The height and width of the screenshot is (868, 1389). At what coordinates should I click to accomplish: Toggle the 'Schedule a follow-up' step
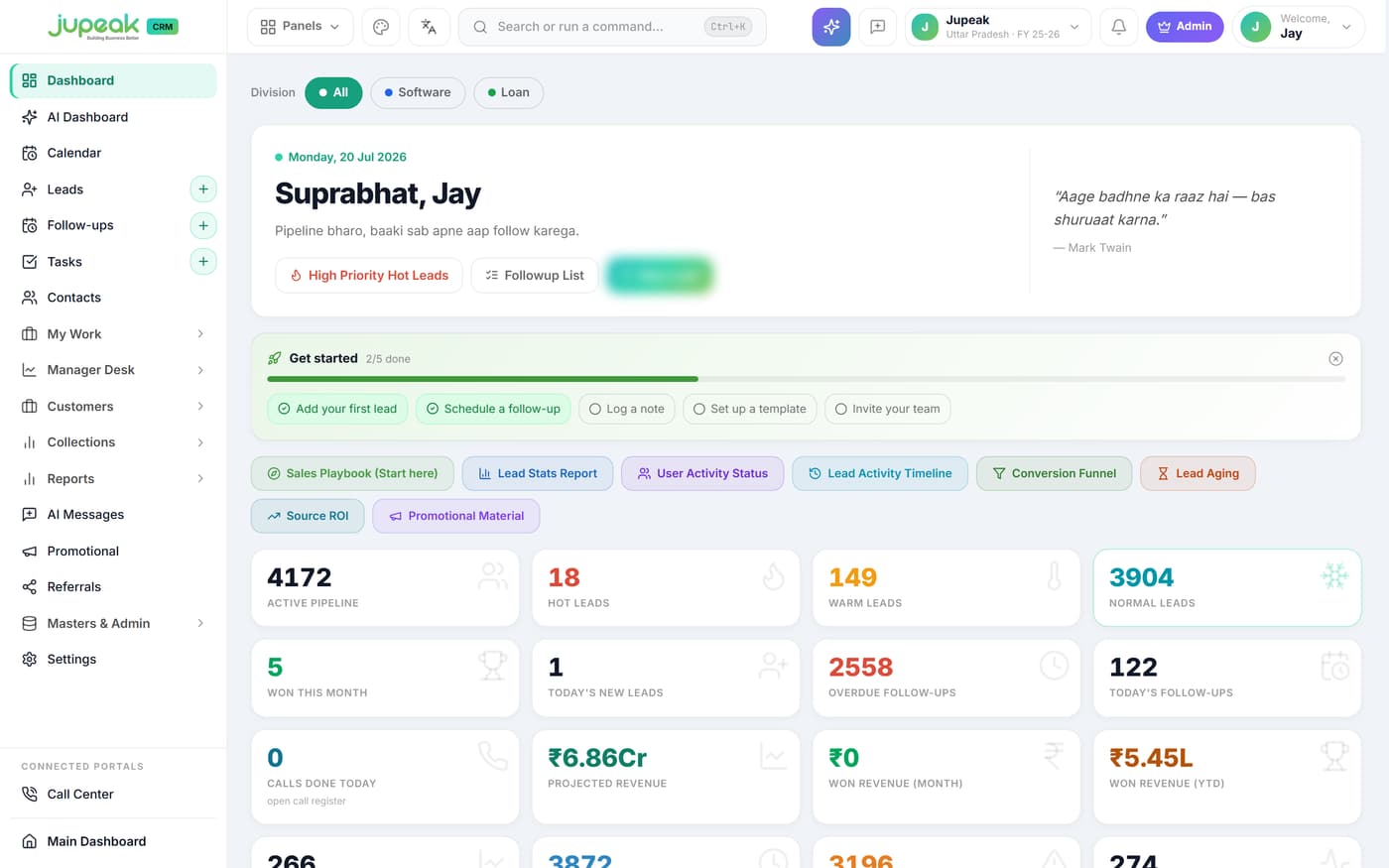(493, 409)
